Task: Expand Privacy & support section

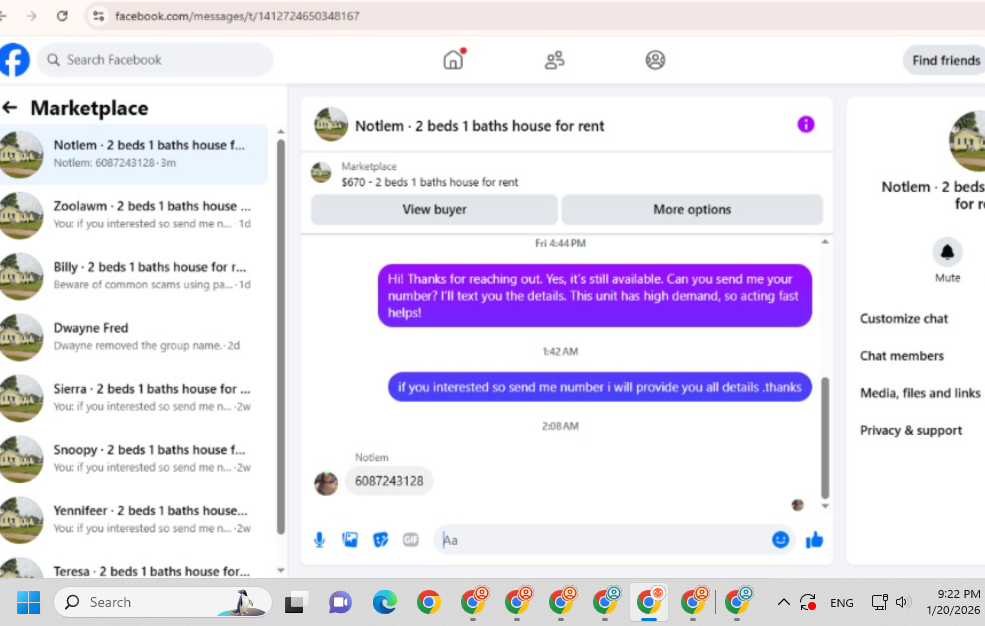Action: tap(911, 430)
